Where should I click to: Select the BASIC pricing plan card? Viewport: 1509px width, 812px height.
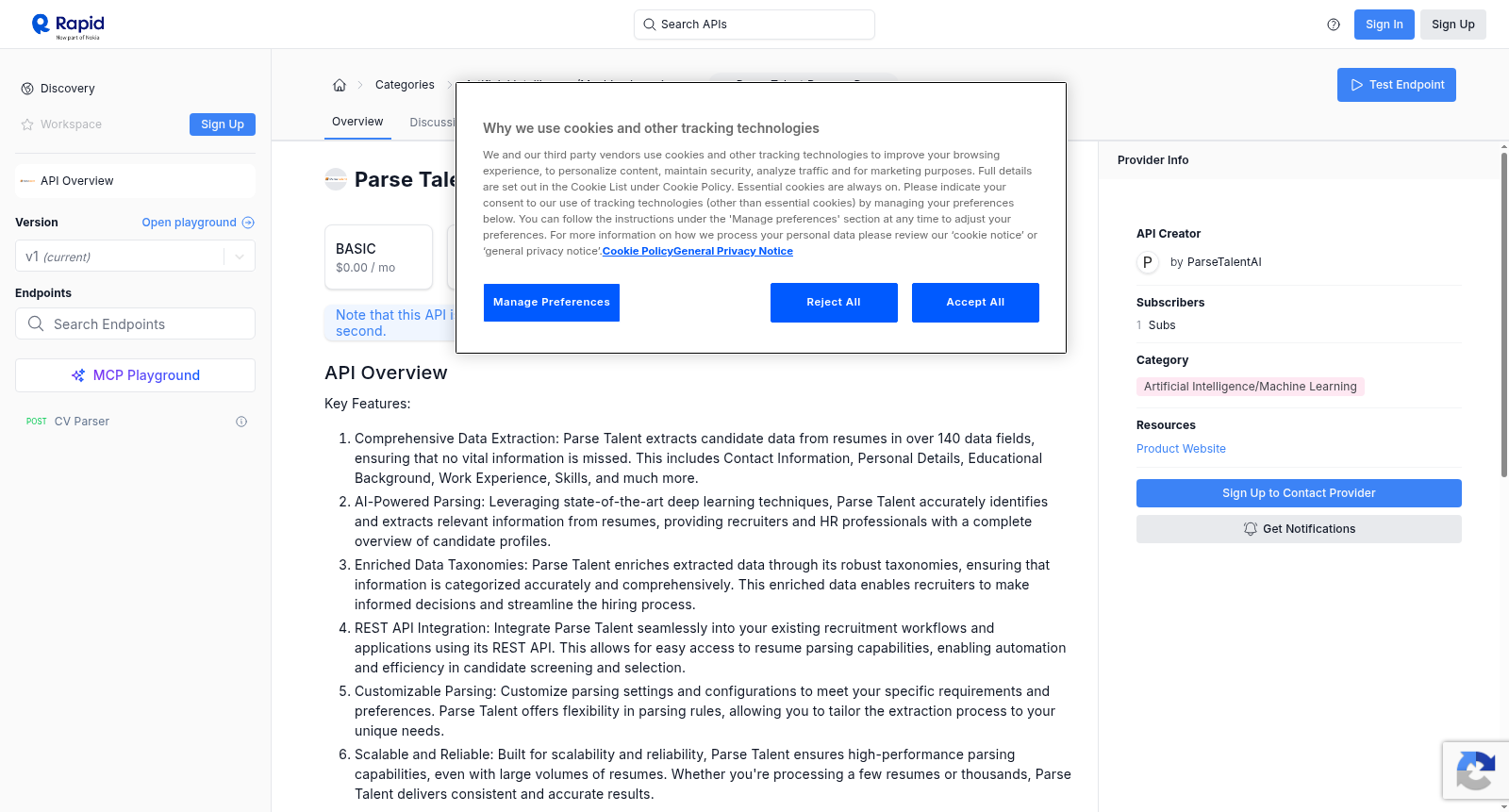tap(379, 257)
